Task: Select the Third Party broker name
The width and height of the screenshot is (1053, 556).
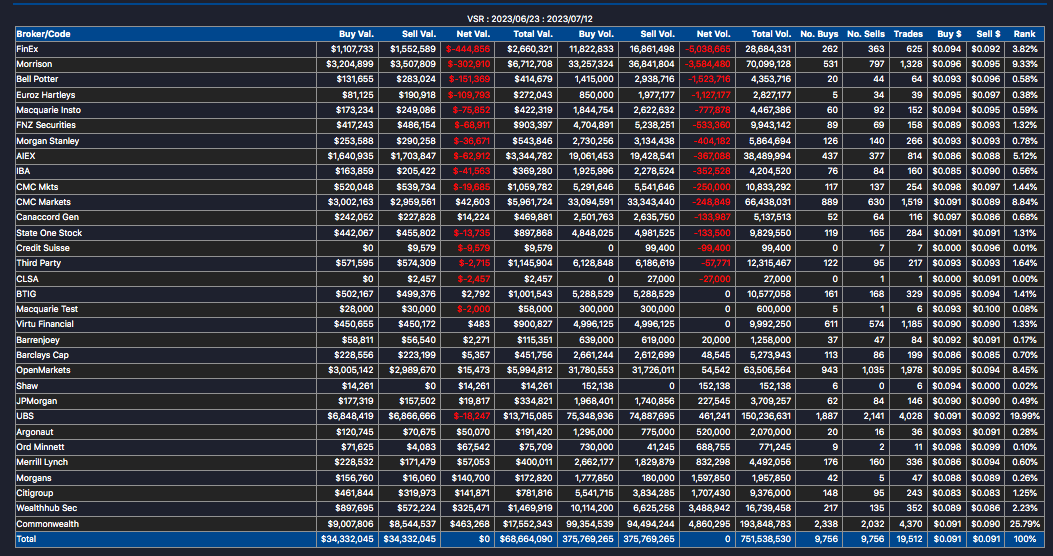Action: 38,263
